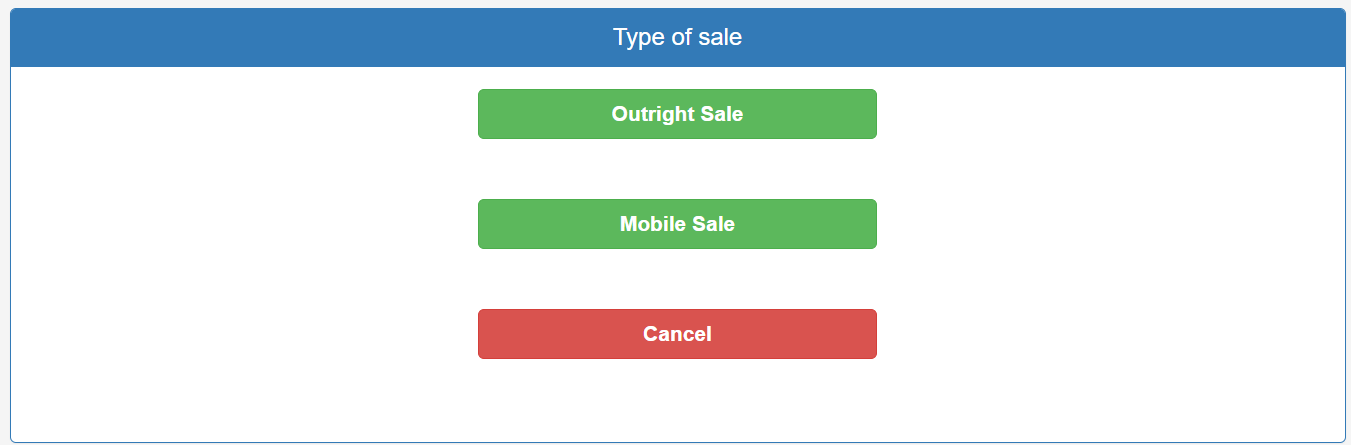Select the second green sale option

pyautogui.click(x=677, y=224)
